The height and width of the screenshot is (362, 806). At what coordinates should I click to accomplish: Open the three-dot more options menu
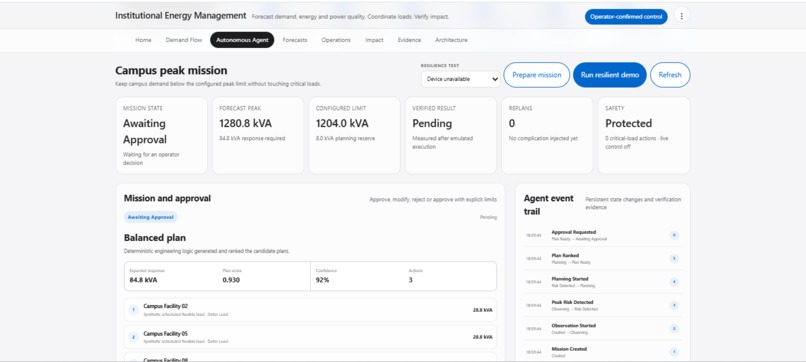click(682, 16)
